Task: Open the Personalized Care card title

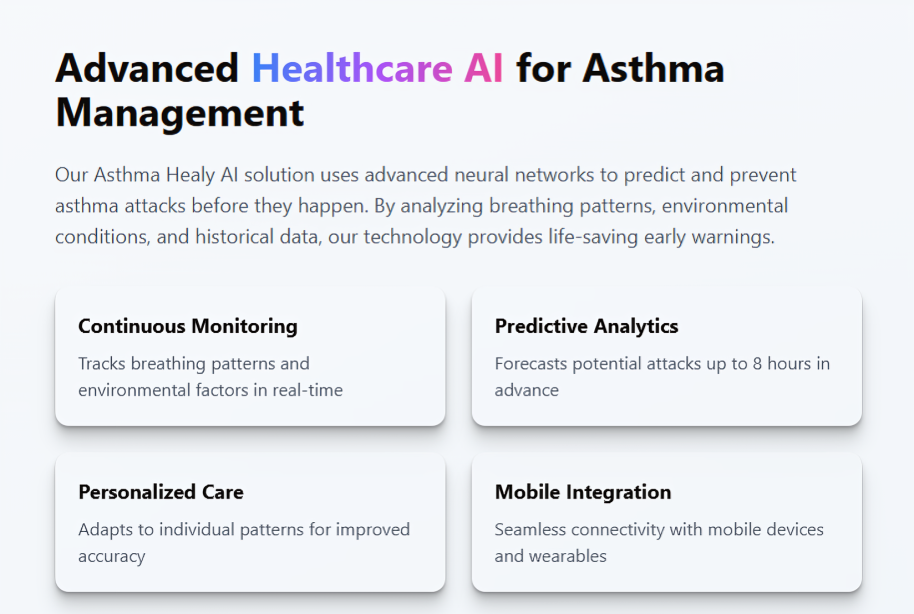Action: tap(161, 492)
